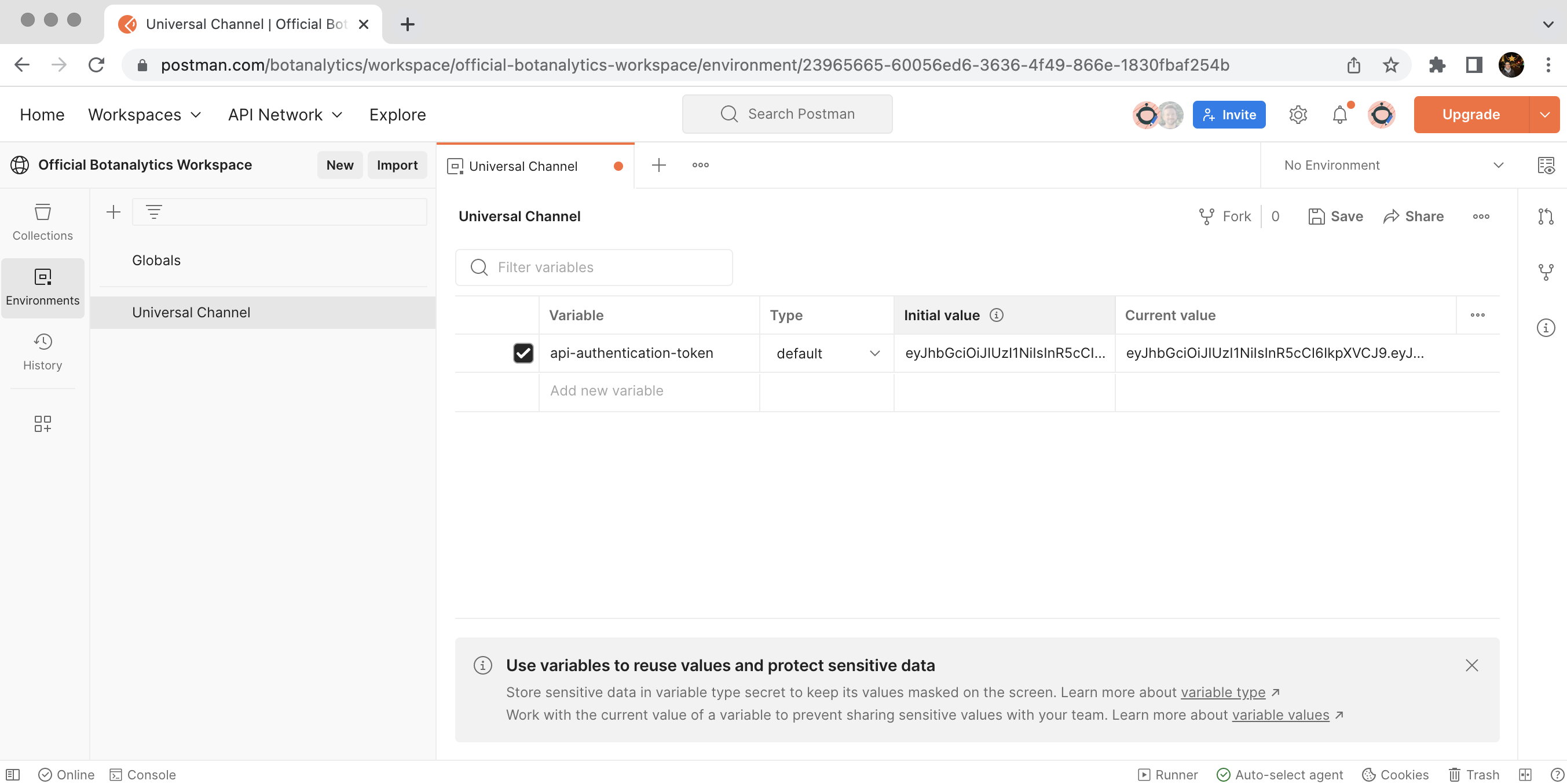Open the Console from status bar

[143, 774]
